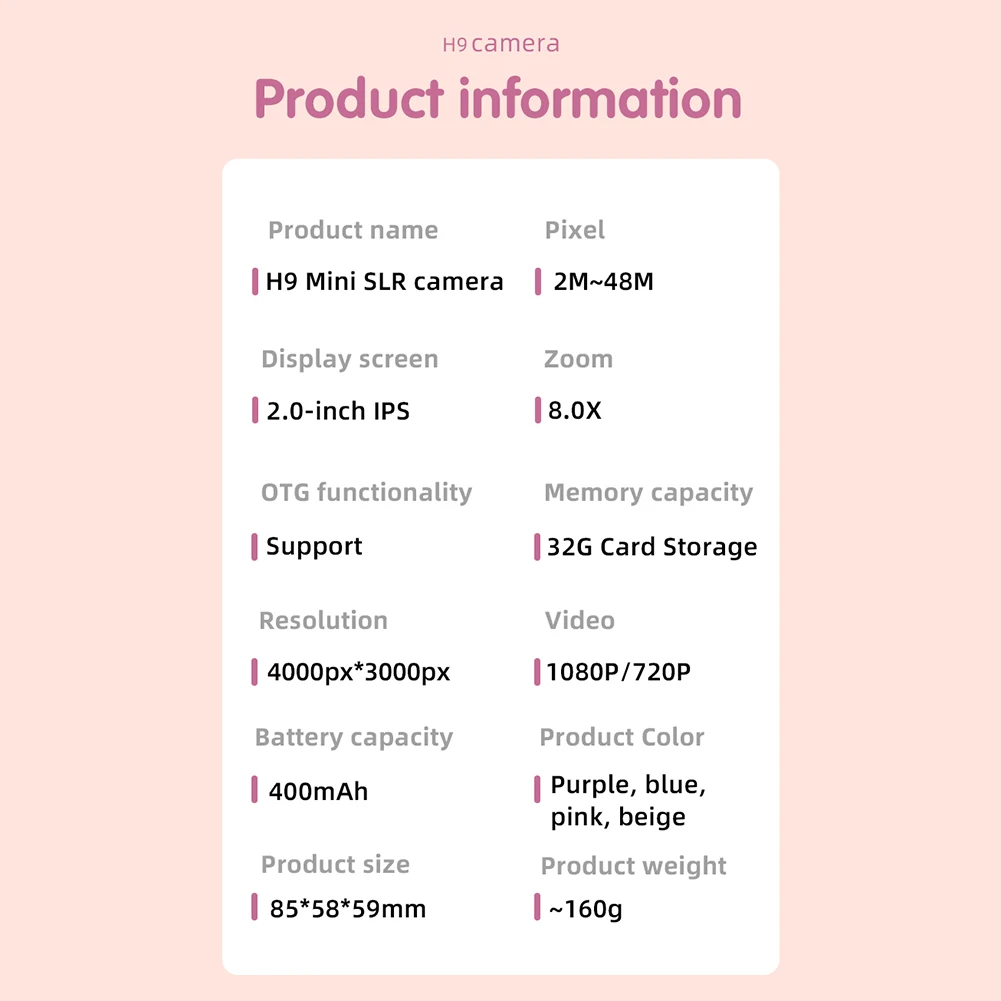Select the "Product name" label

[353, 230]
